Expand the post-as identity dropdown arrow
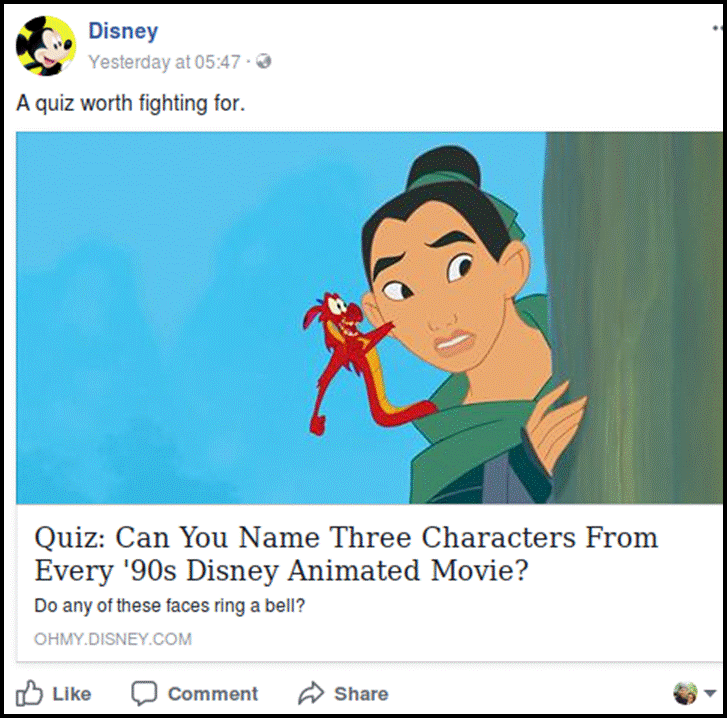 (710, 693)
